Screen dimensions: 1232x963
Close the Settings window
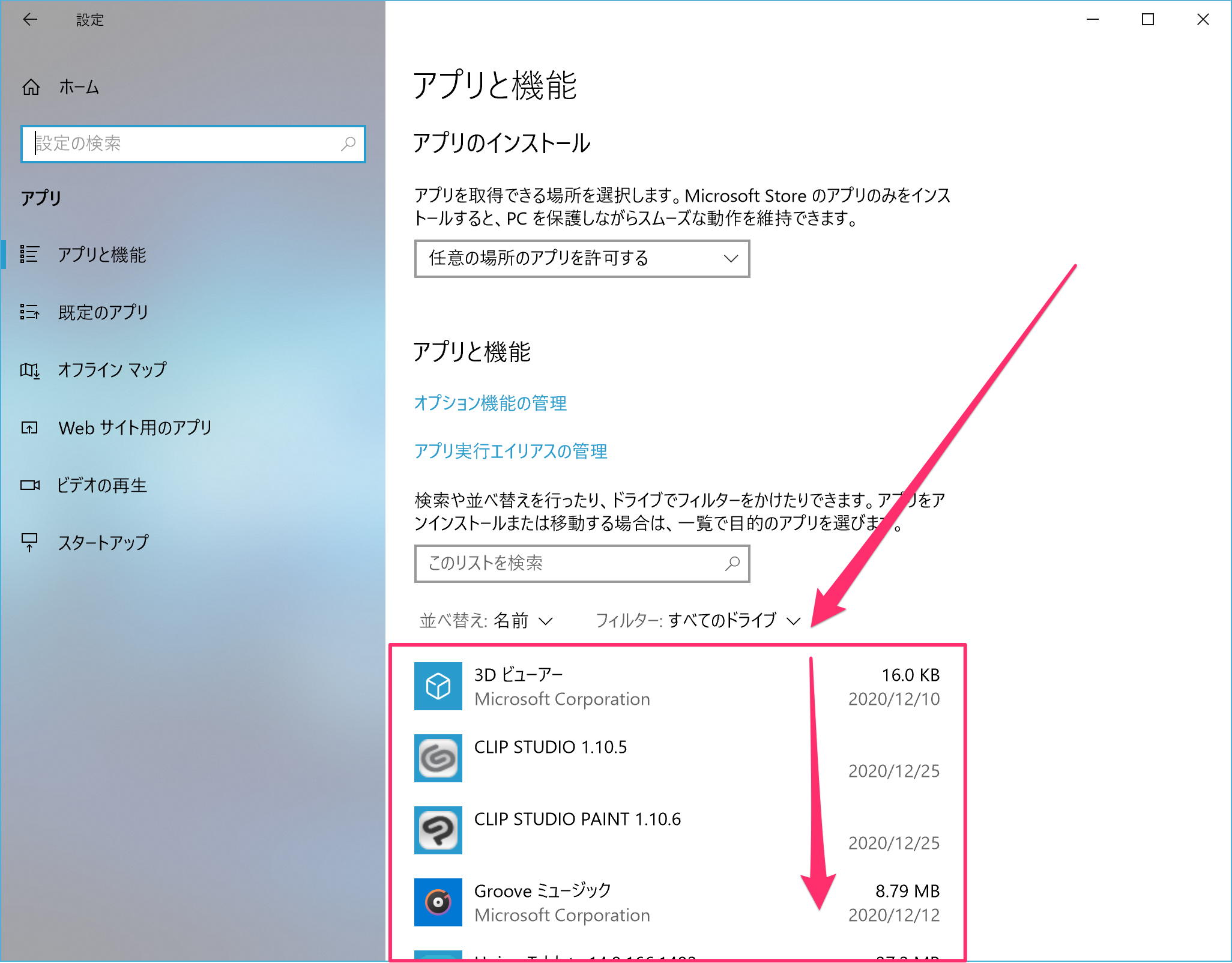tap(1203, 20)
